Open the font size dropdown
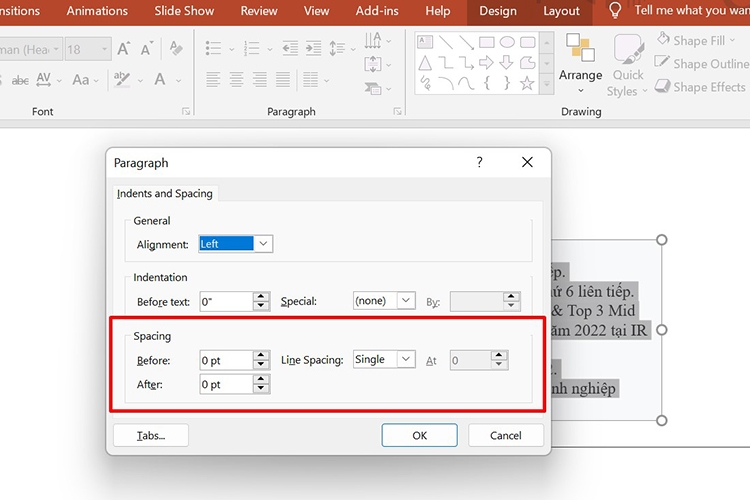This screenshot has height=500, width=750. 105,49
